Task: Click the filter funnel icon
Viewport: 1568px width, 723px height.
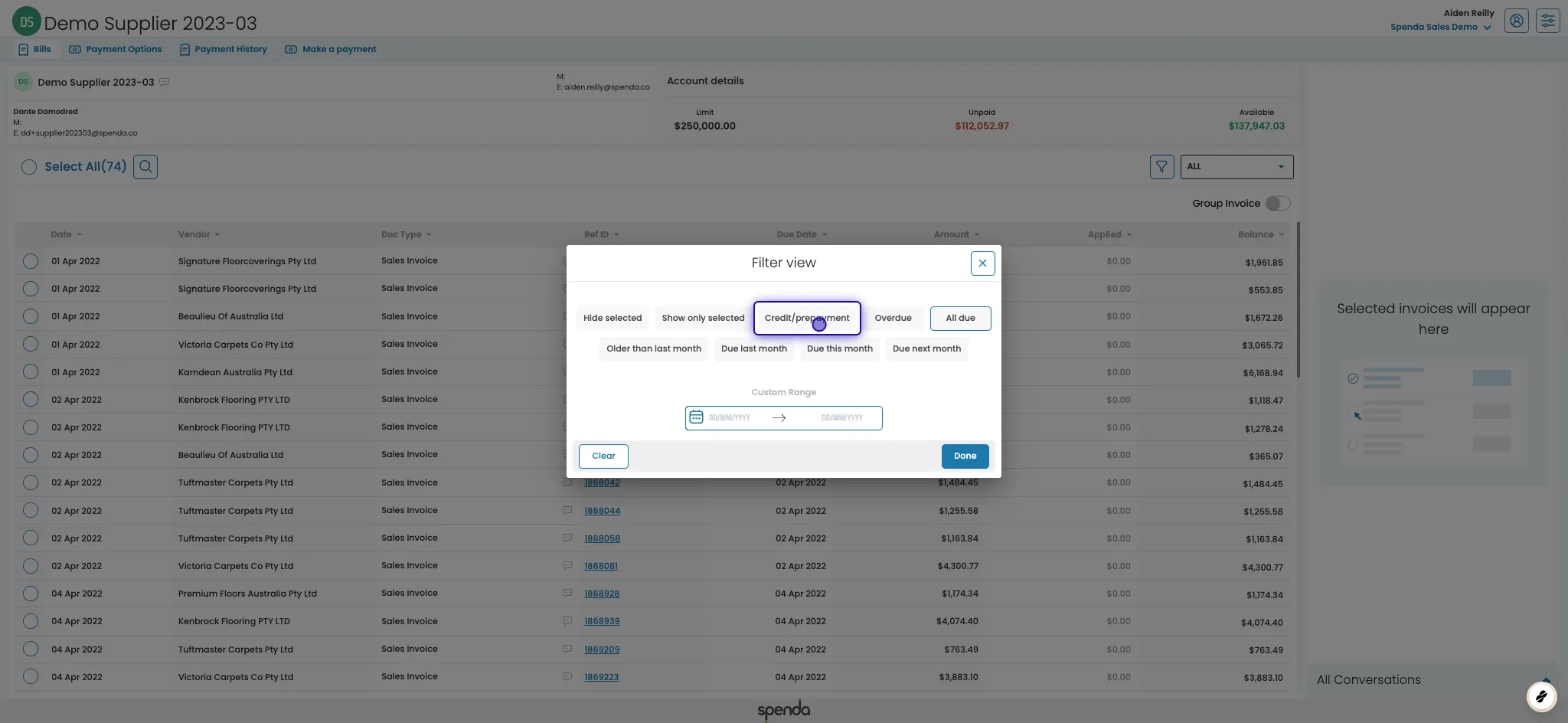Action: click(x=1161, y=167)
